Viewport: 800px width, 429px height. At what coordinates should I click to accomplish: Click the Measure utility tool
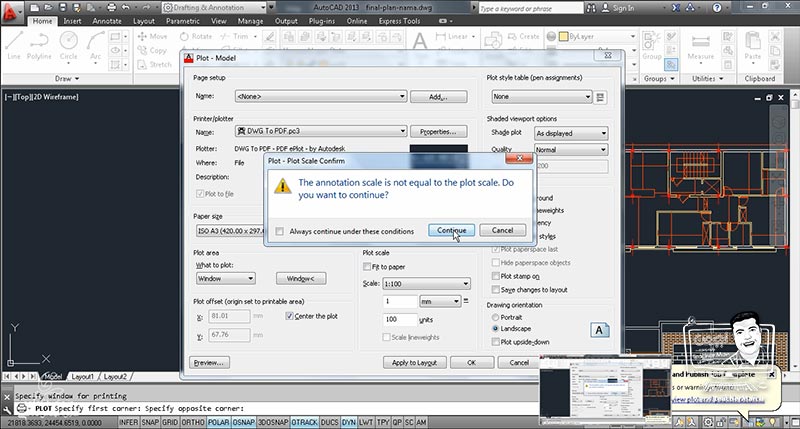coord(701,47)
